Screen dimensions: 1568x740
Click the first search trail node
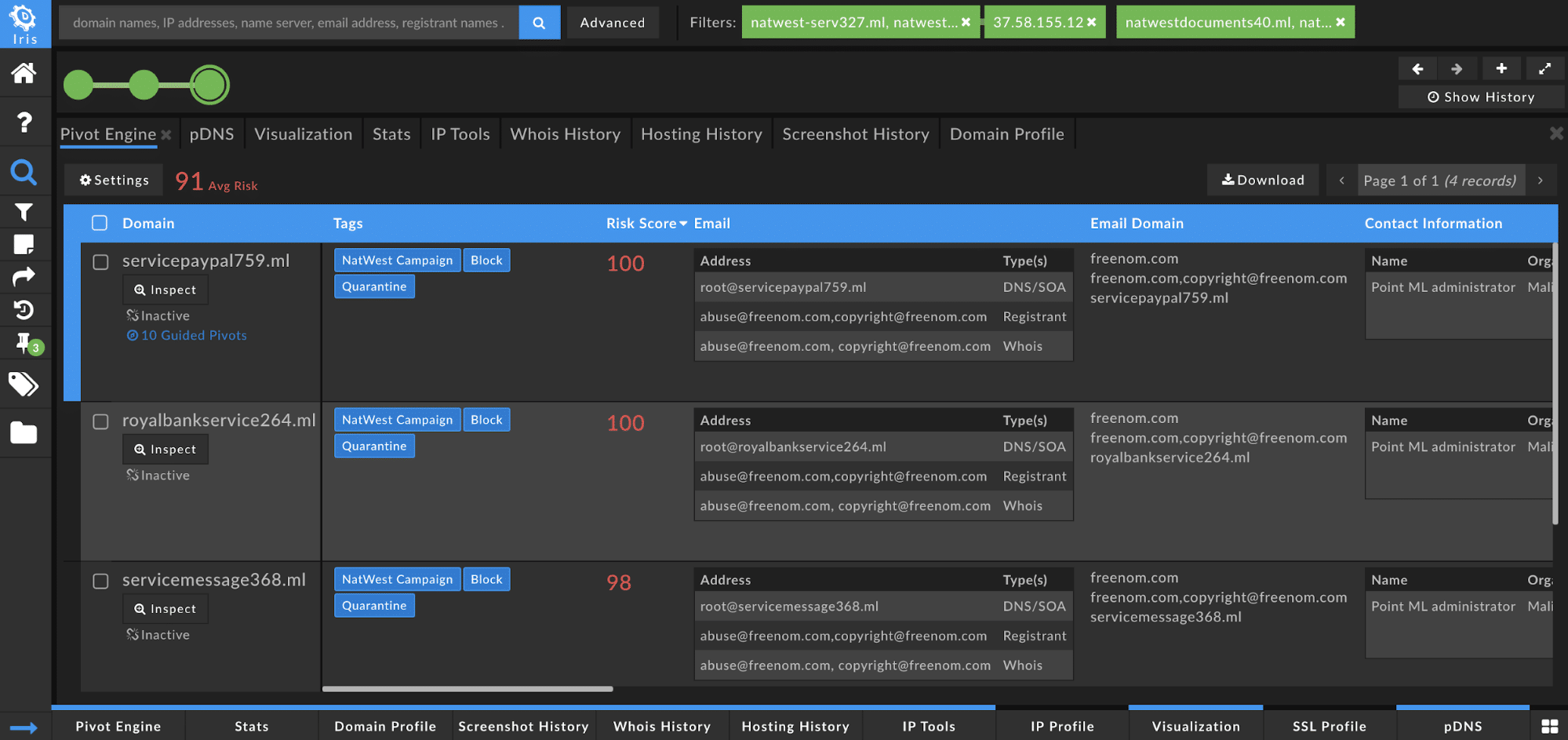[78, 85]
